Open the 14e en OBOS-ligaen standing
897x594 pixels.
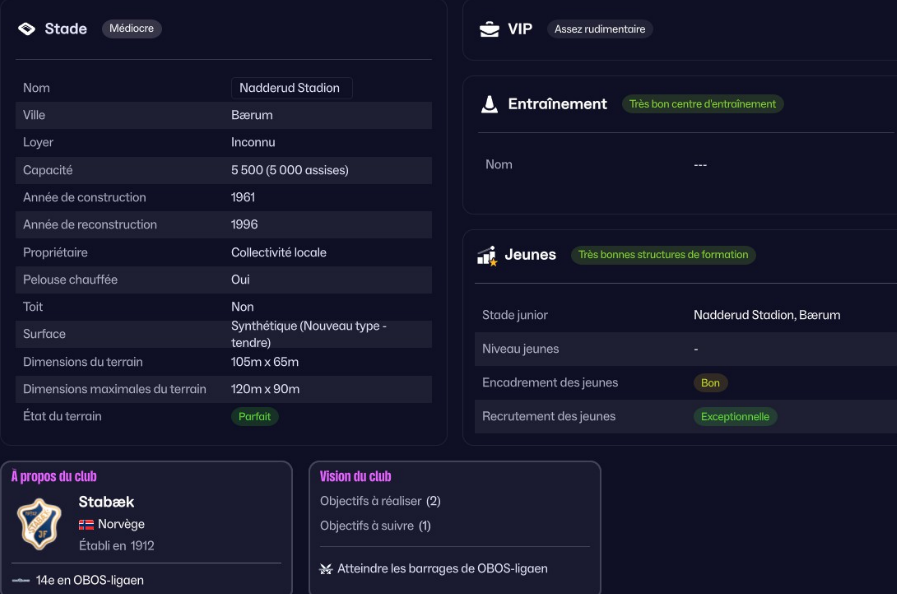click(89, 580)
